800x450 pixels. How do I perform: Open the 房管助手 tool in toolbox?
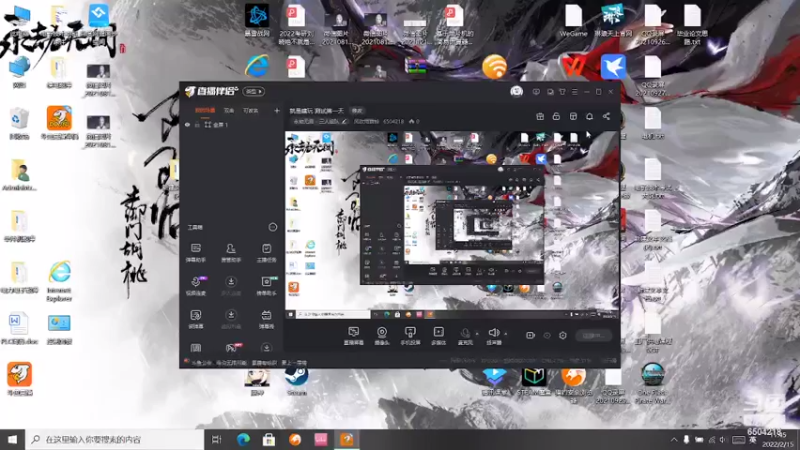(x=231, y=253)
